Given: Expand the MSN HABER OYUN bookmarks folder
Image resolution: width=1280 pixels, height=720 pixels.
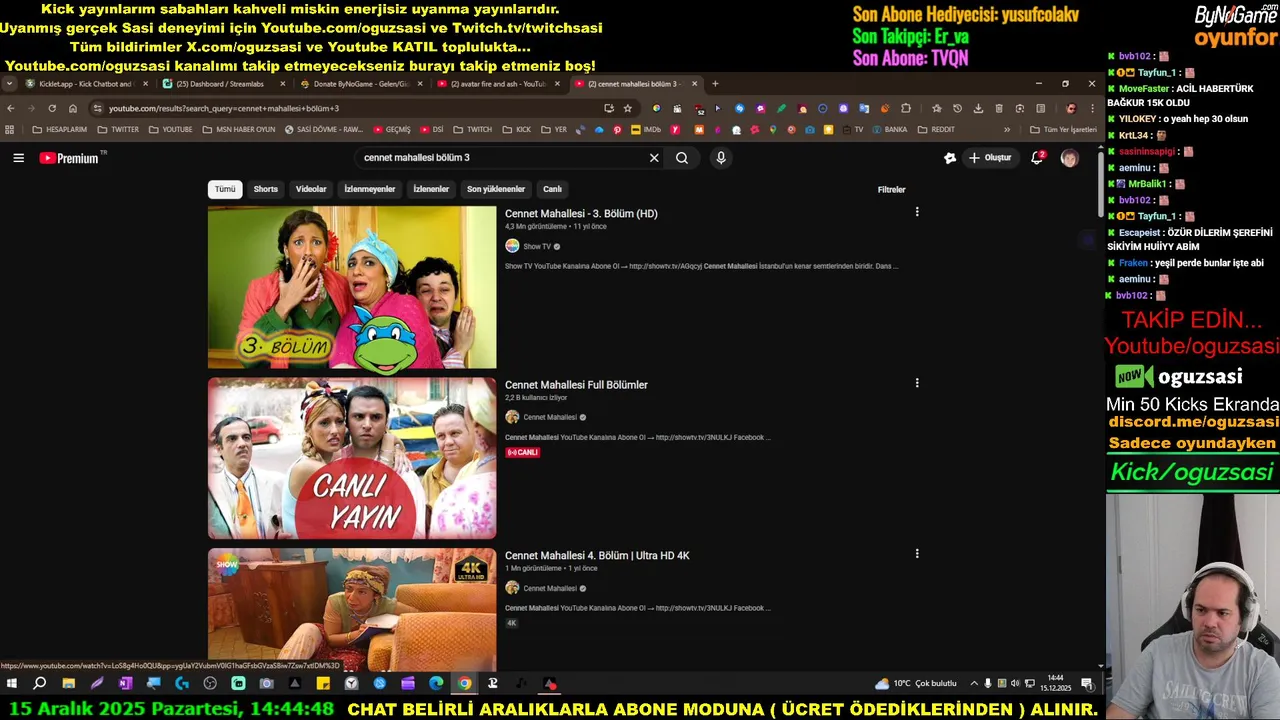Looking at the screenshot, I should 238,129.
